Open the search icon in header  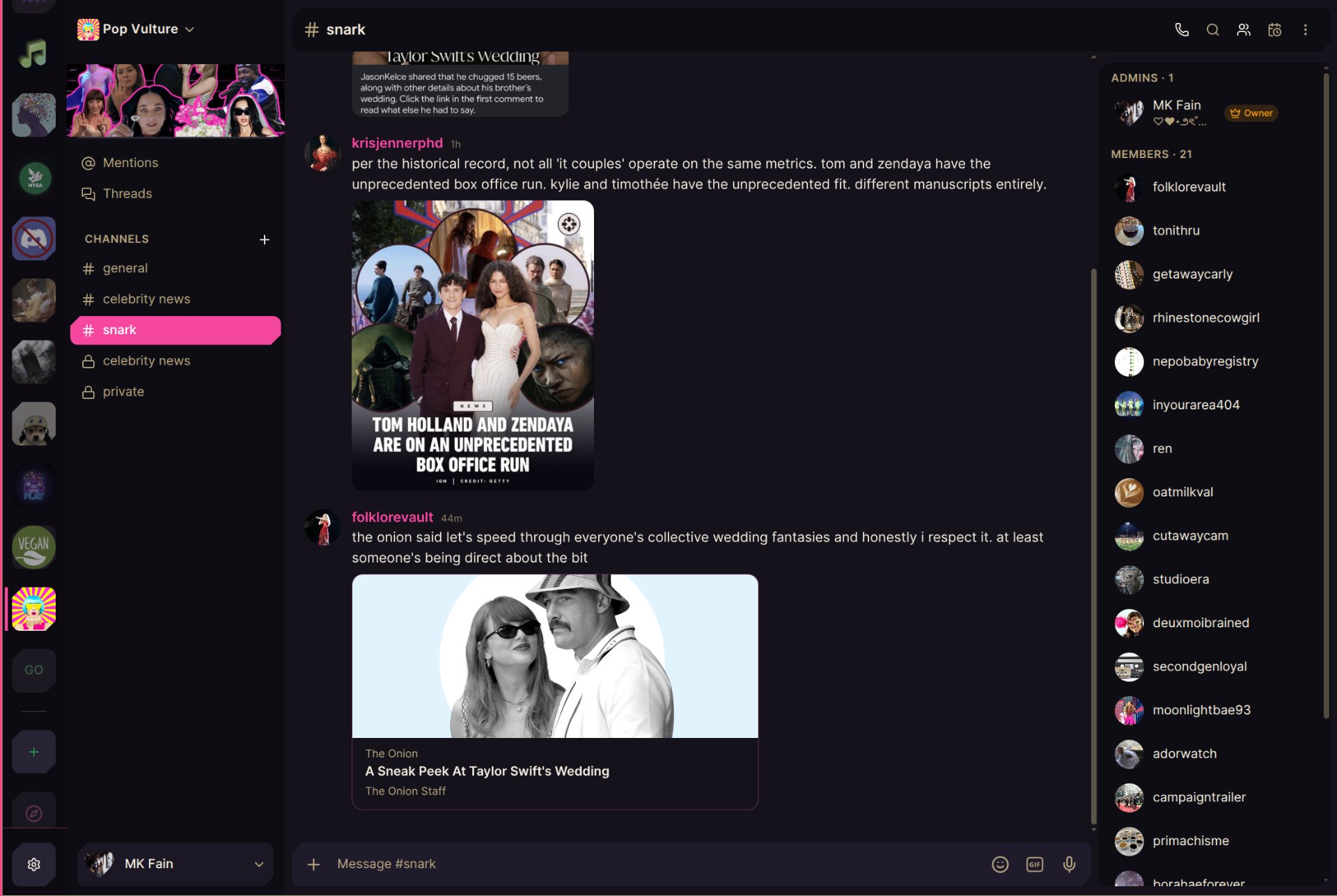[x=1212, y=29]
